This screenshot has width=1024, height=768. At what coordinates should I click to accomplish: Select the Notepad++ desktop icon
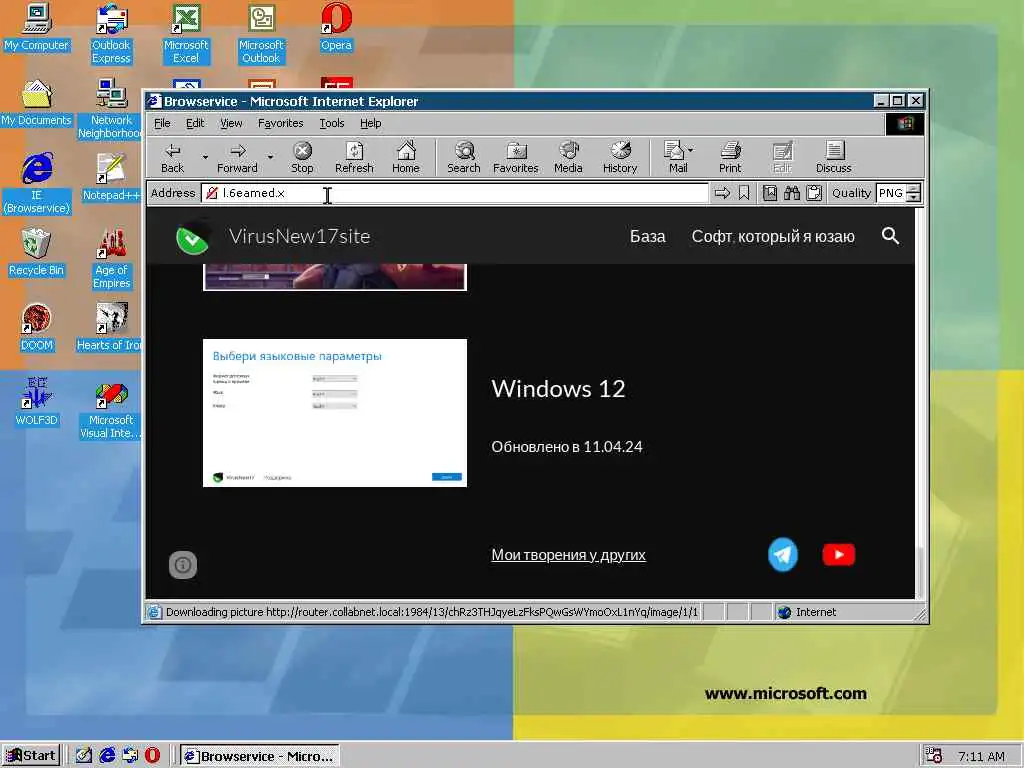point(111,177)
